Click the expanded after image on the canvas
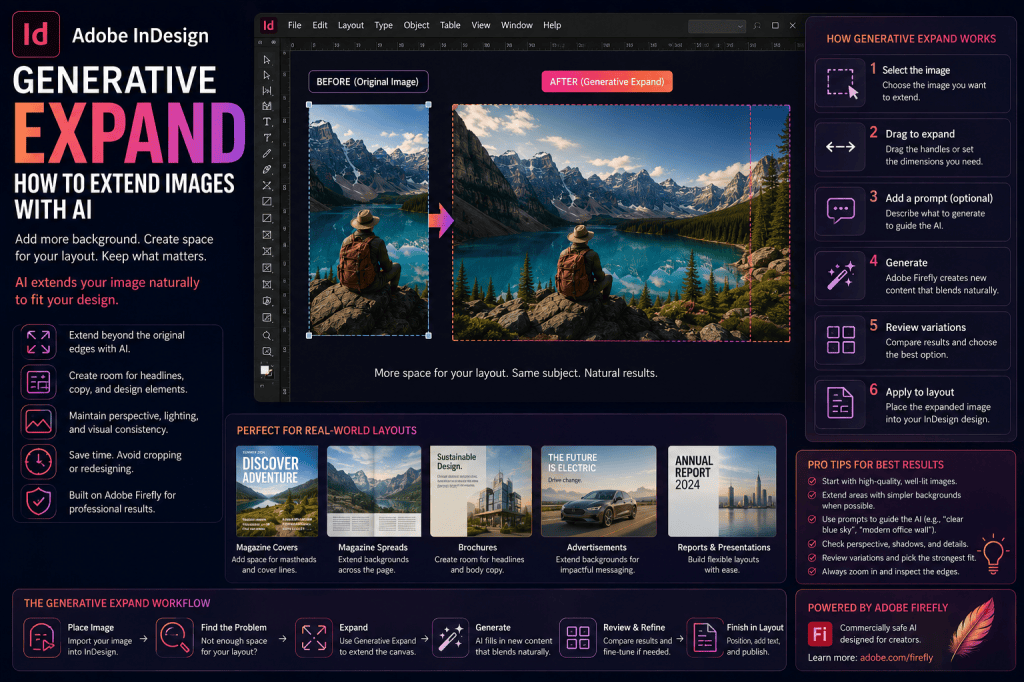The image size is (1024, 682). coord(621,223)
